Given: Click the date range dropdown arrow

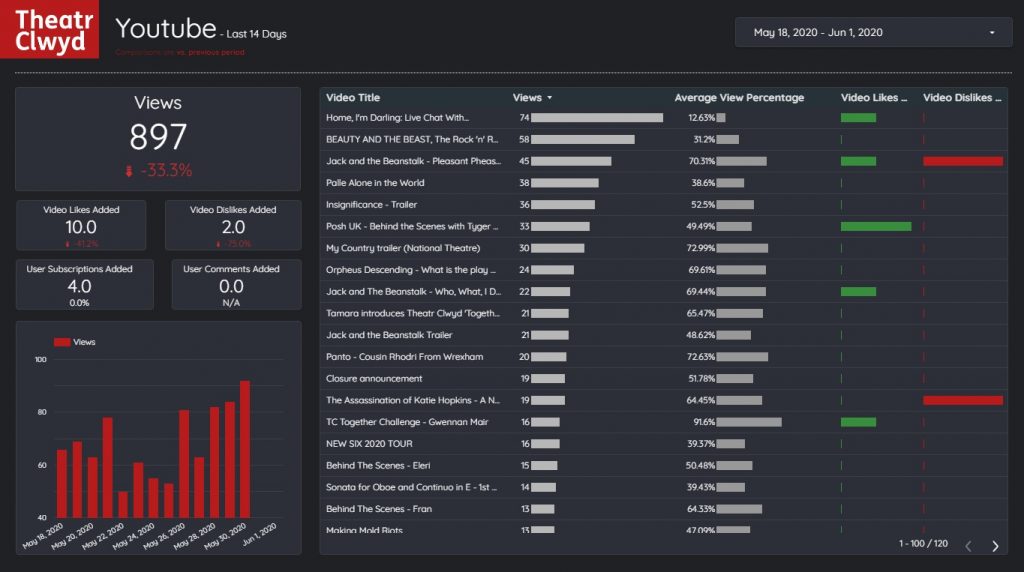Looking at the screenshot, I should tap(992, 33).
